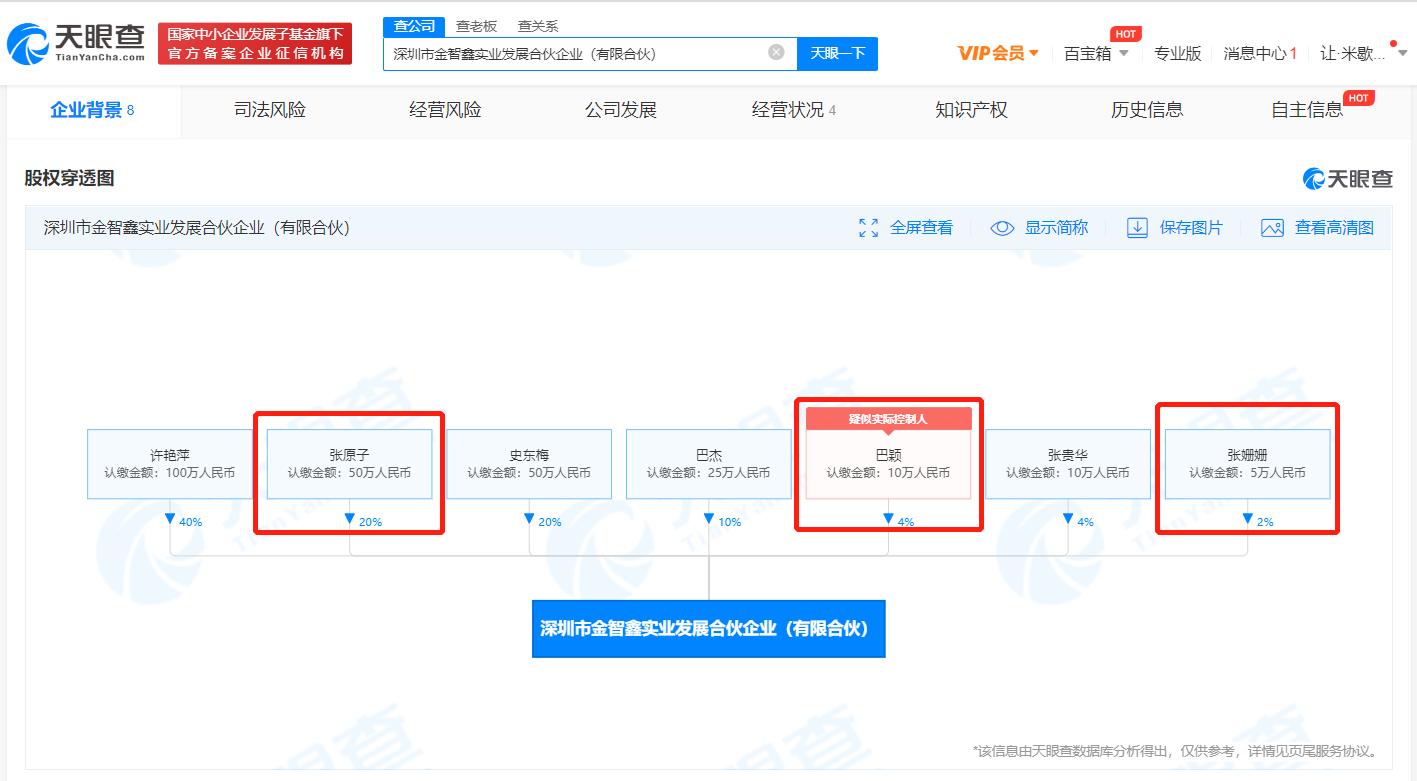Open 消息中心 notifications
Image resolution: width=1417 pixels, height=781 pixels.
[x=1260, y=53]
